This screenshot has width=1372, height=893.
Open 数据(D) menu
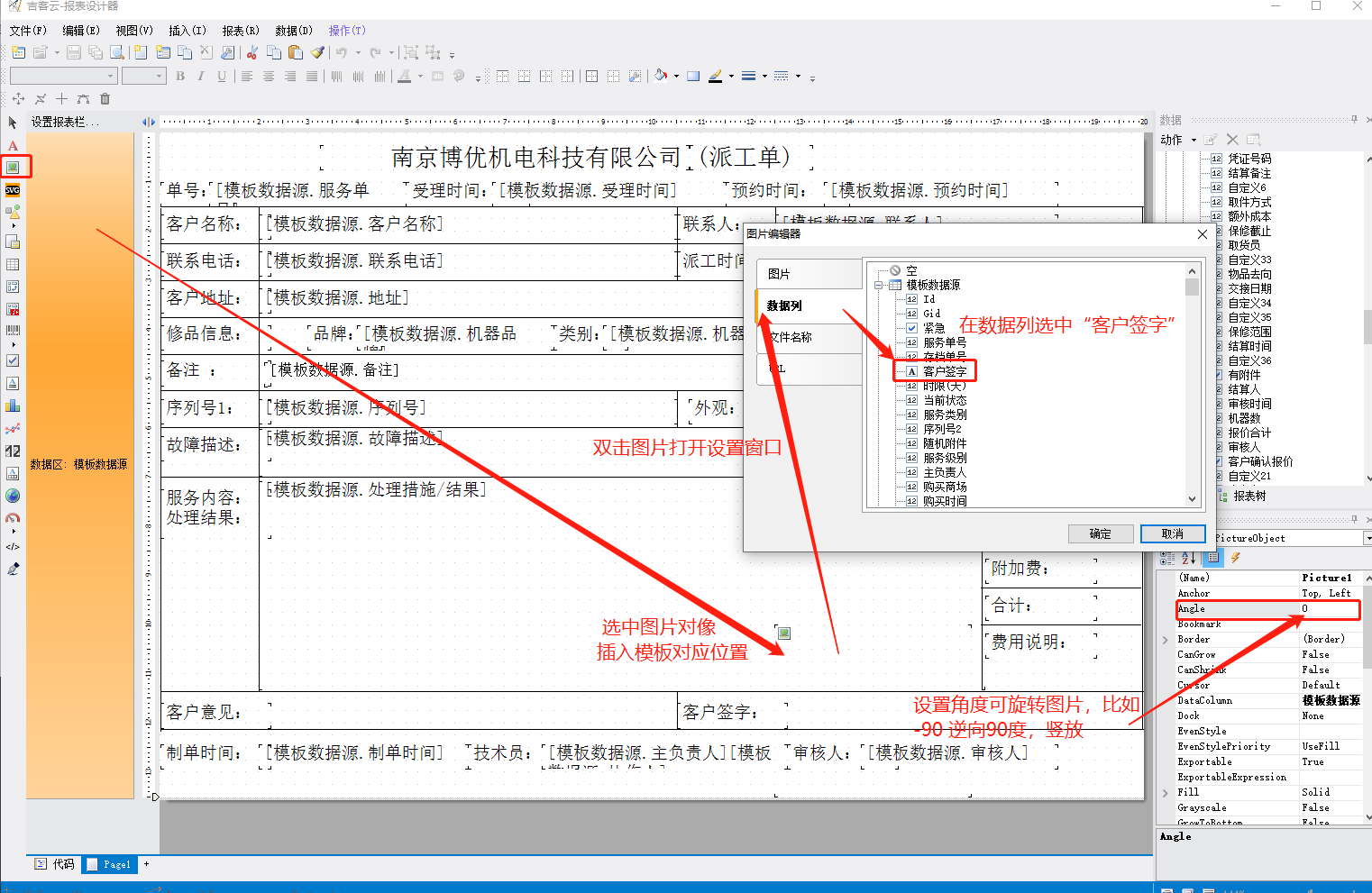(294, 31)
